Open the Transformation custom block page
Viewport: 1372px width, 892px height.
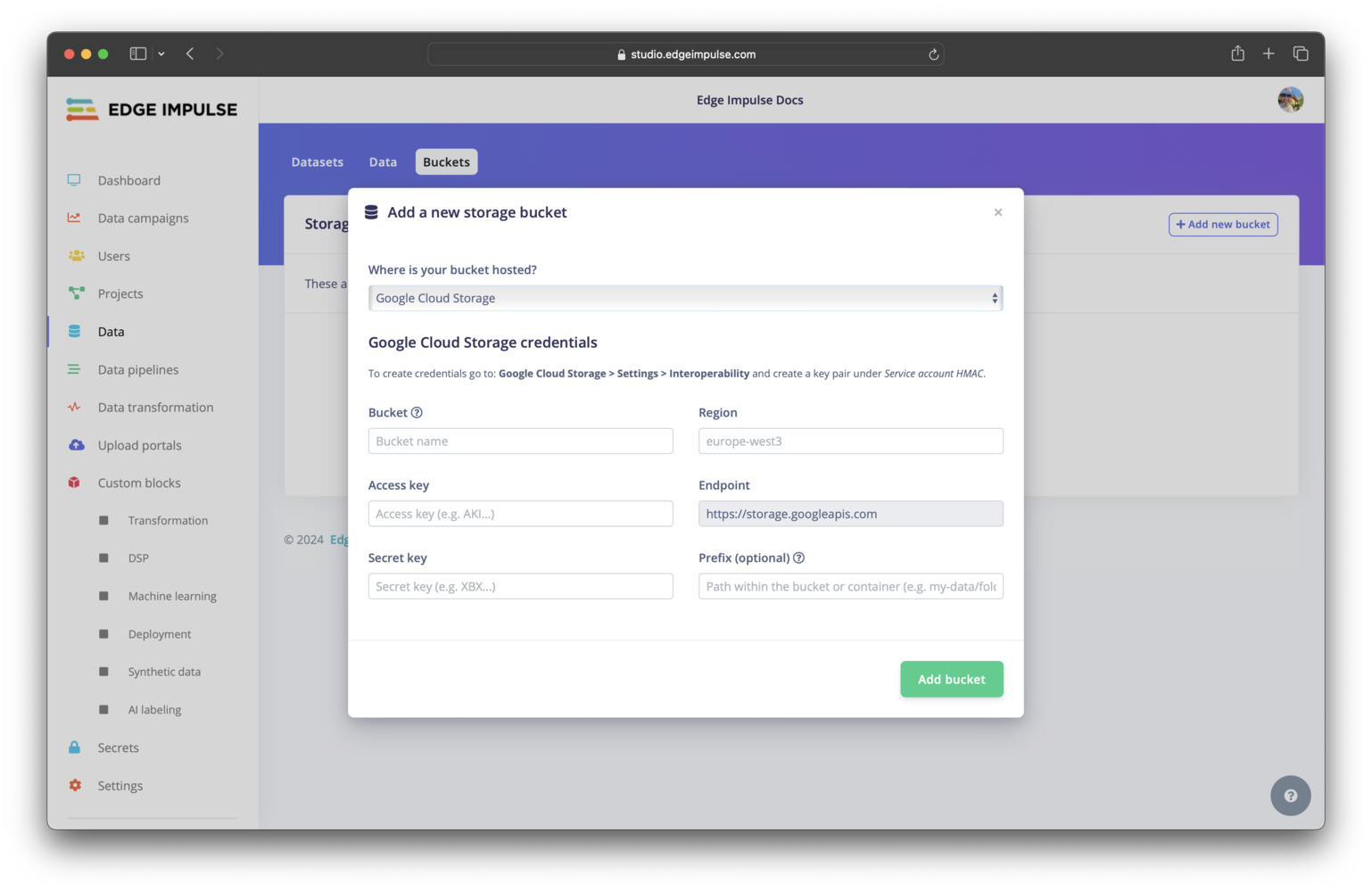pos(168,520)
